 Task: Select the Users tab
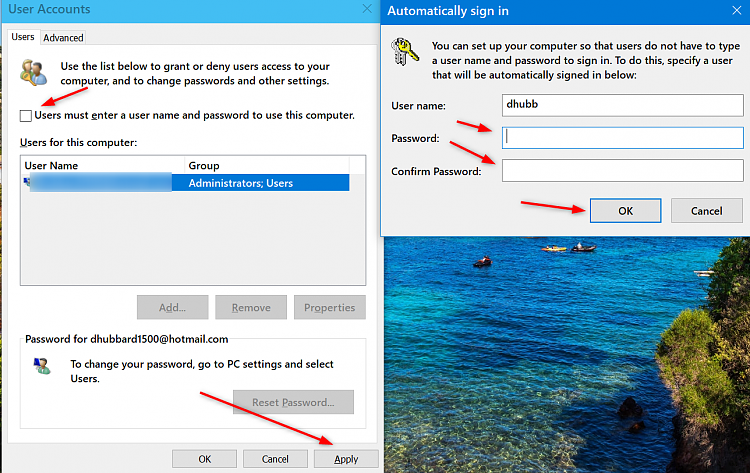tap(23, 37)
